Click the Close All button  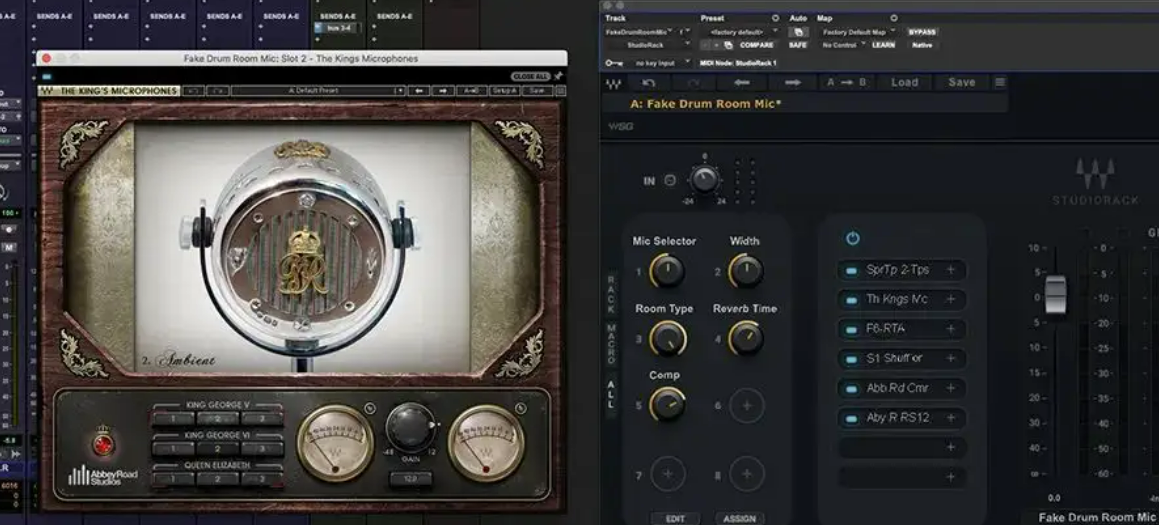[530, 76]
